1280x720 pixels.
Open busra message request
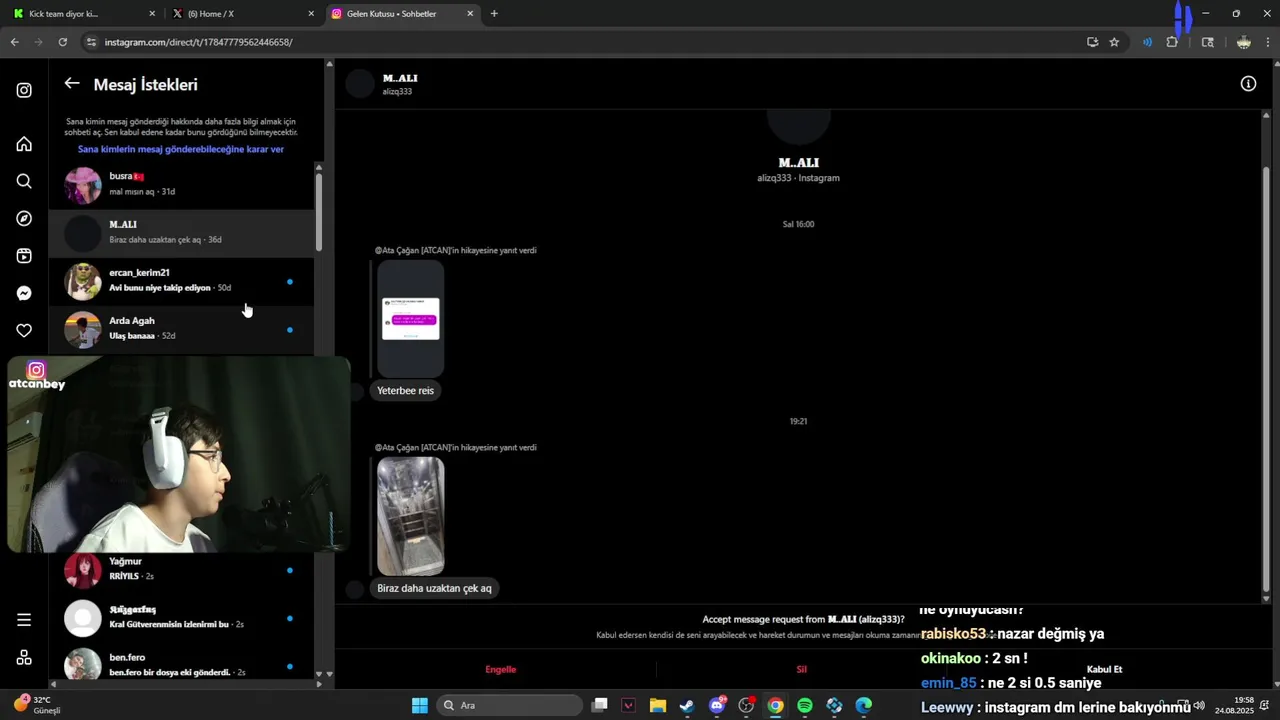tap(181, 185)
